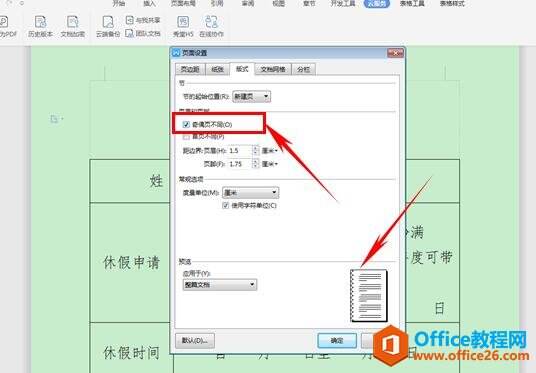Select the 版式 tab
This screenshot has width=536, height=373.
pos(242,69)
